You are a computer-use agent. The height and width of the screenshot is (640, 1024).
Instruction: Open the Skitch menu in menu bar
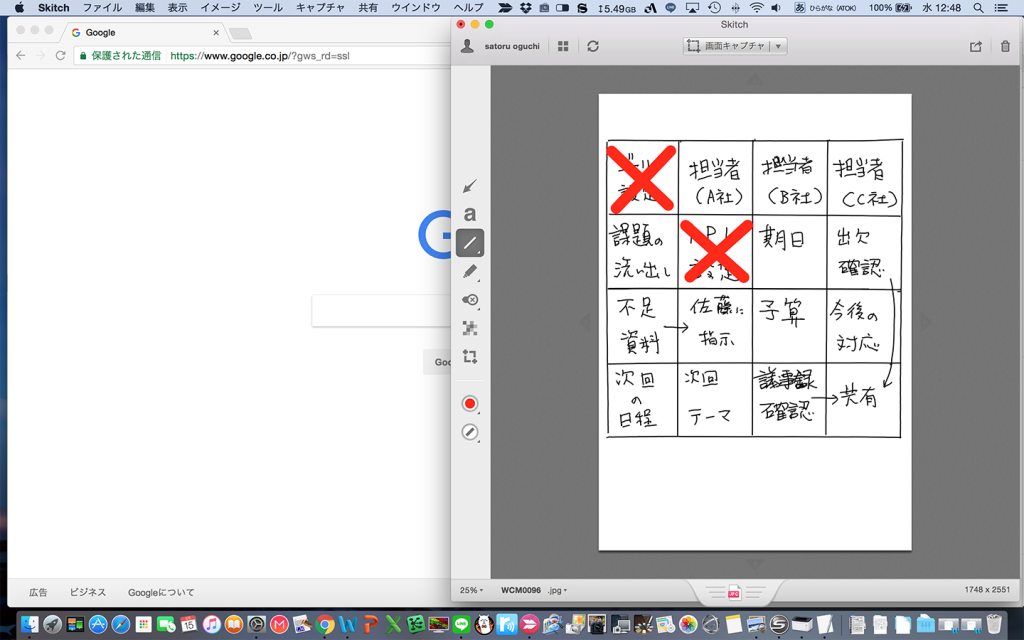[54, 8]
